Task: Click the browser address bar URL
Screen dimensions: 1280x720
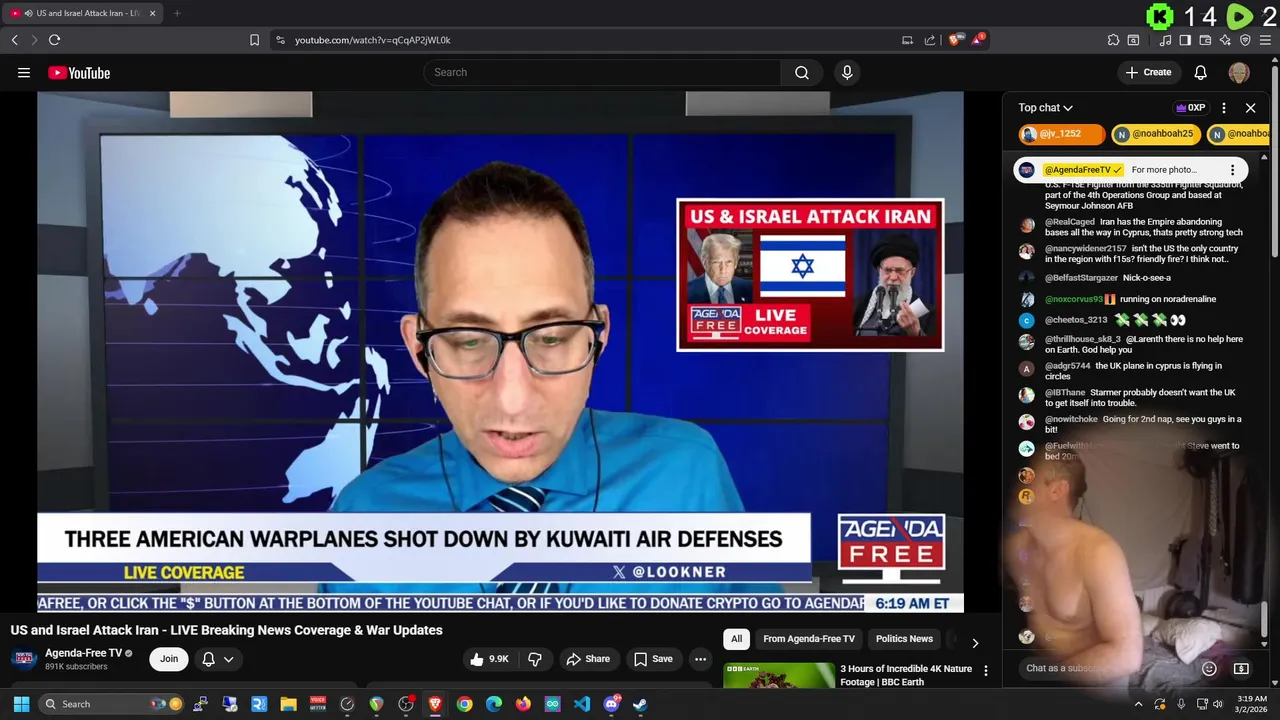Action: [x=373, y=40]
